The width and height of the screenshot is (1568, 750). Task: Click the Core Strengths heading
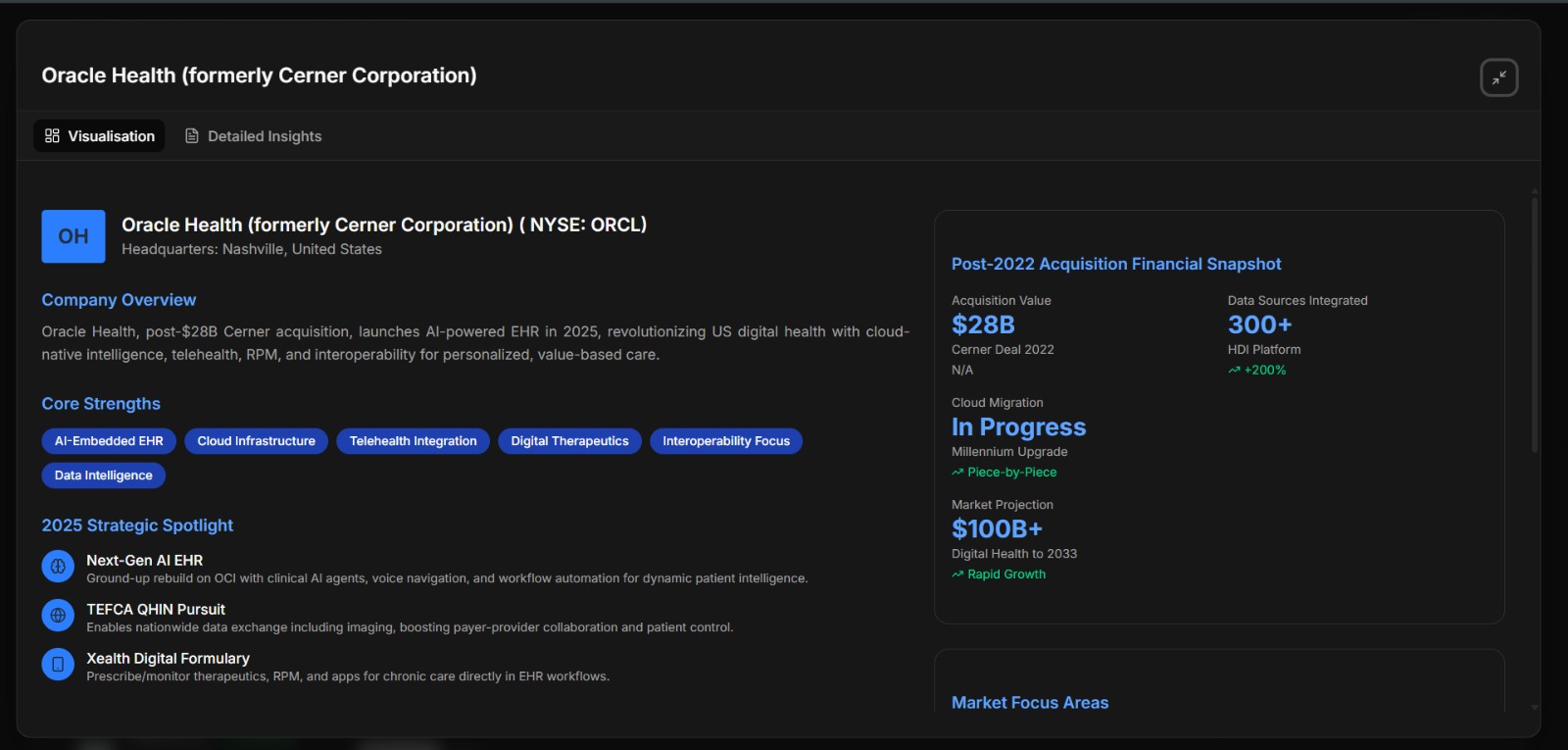tap(101, 404)
